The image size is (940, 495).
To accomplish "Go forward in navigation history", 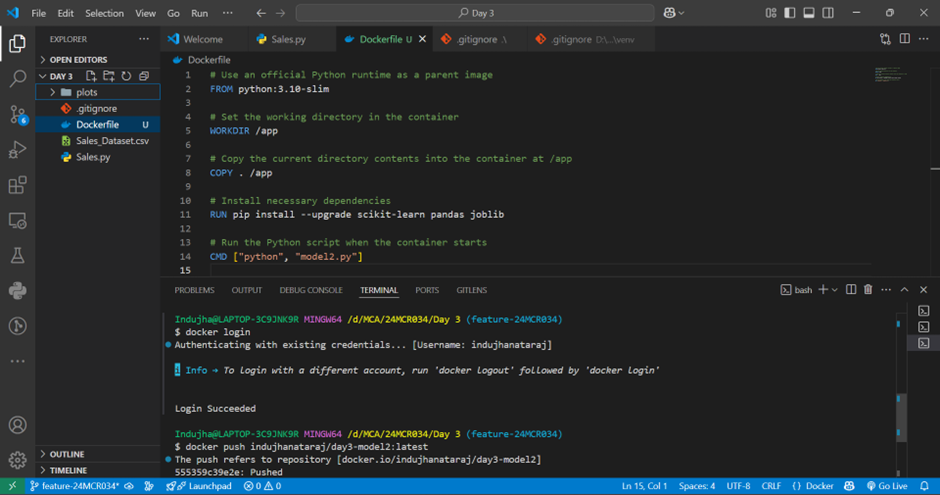I will click(x=281, y=13).
